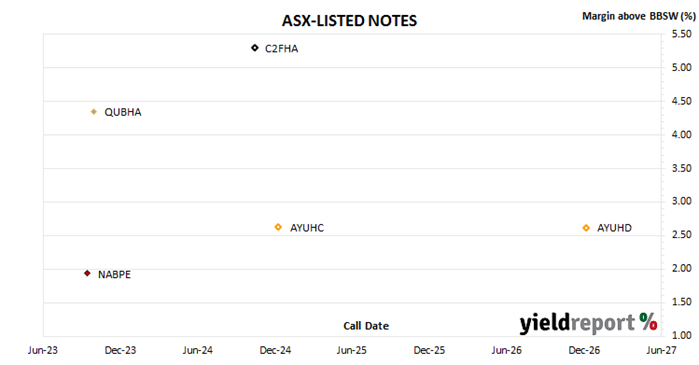Select the Jun-27 axis label
The width and height of the screenshot is (699, 365).
click(x=662, y=350)
